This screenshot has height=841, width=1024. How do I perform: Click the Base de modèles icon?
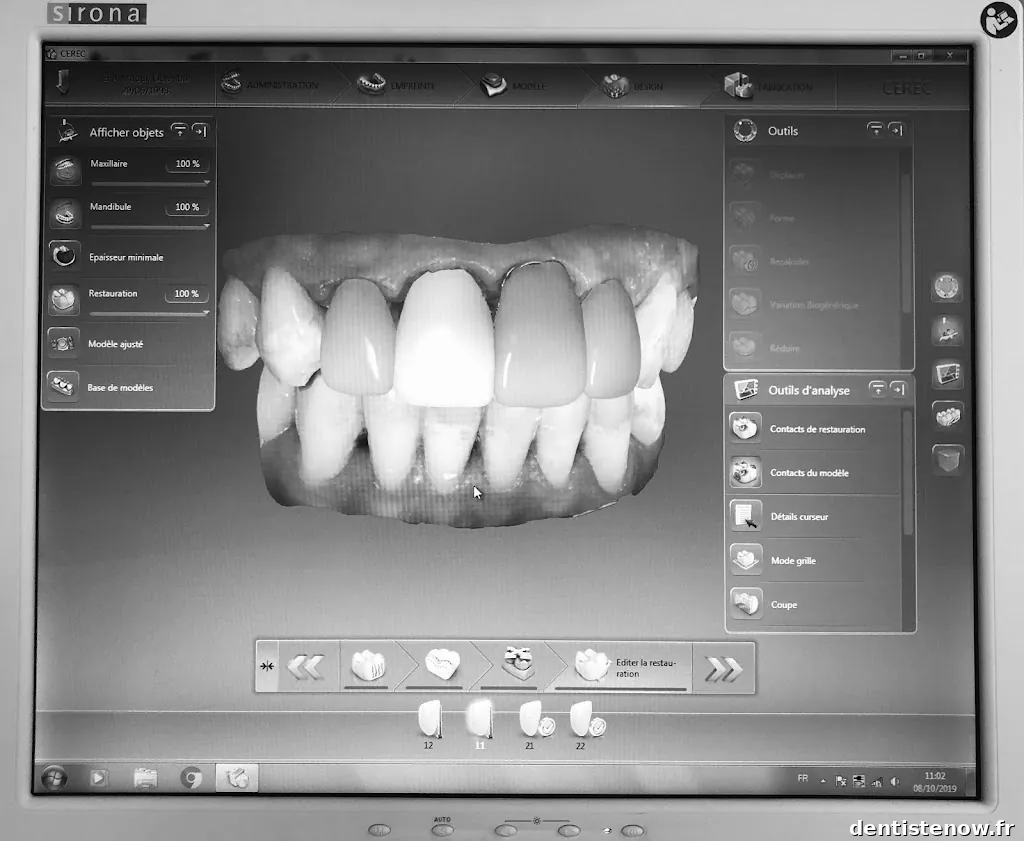click(65, 387)
